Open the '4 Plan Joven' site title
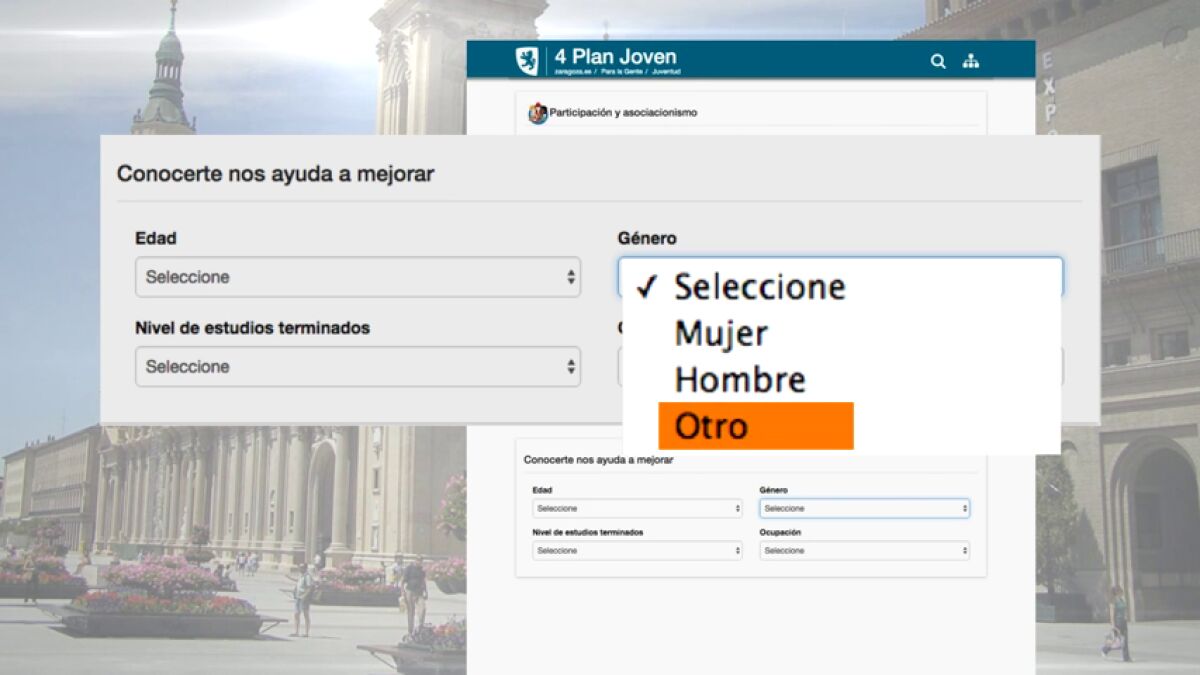Viewport: 1200px width, 675px height. (x=615, y=56)
